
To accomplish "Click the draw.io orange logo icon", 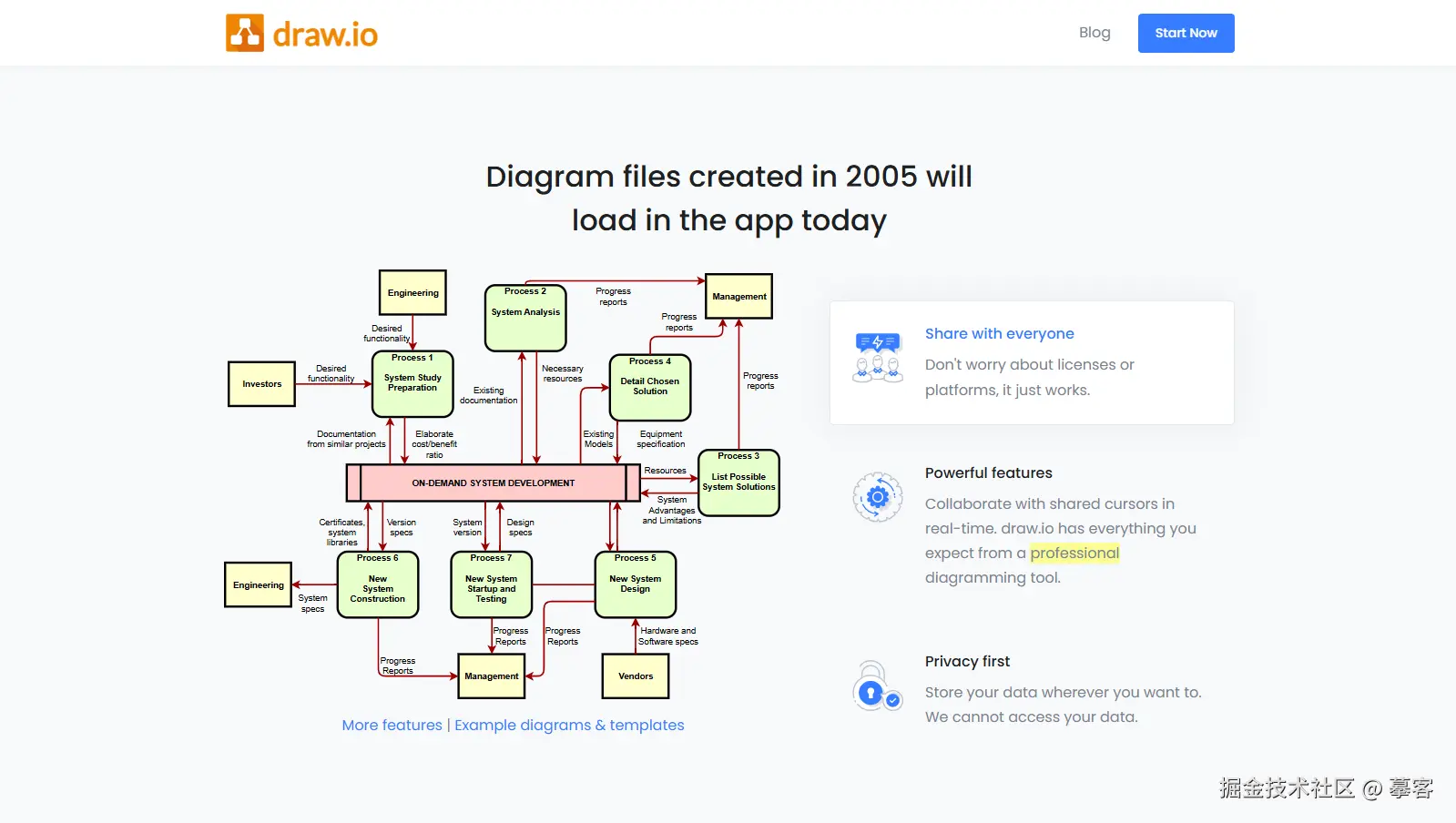I will tap(245, 33).
